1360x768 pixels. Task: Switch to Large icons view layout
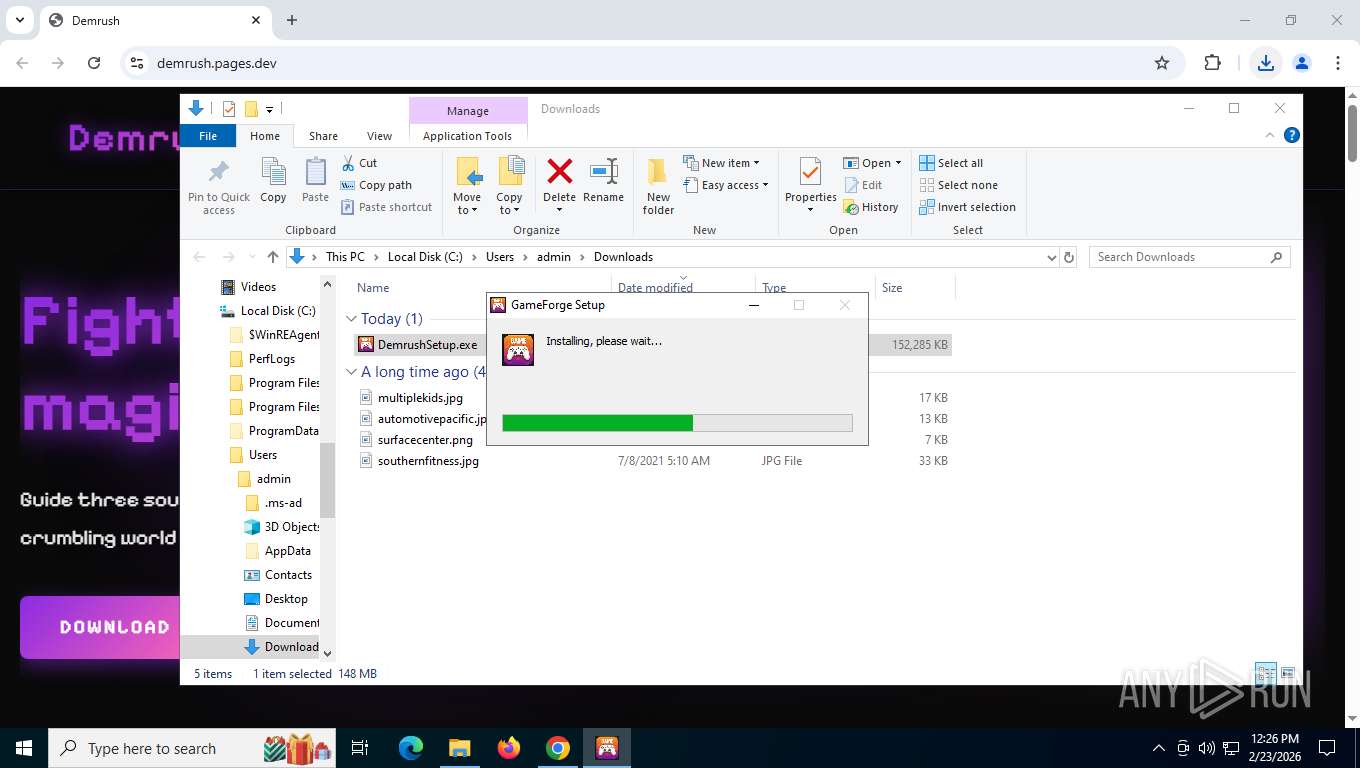pos(1288,673)
